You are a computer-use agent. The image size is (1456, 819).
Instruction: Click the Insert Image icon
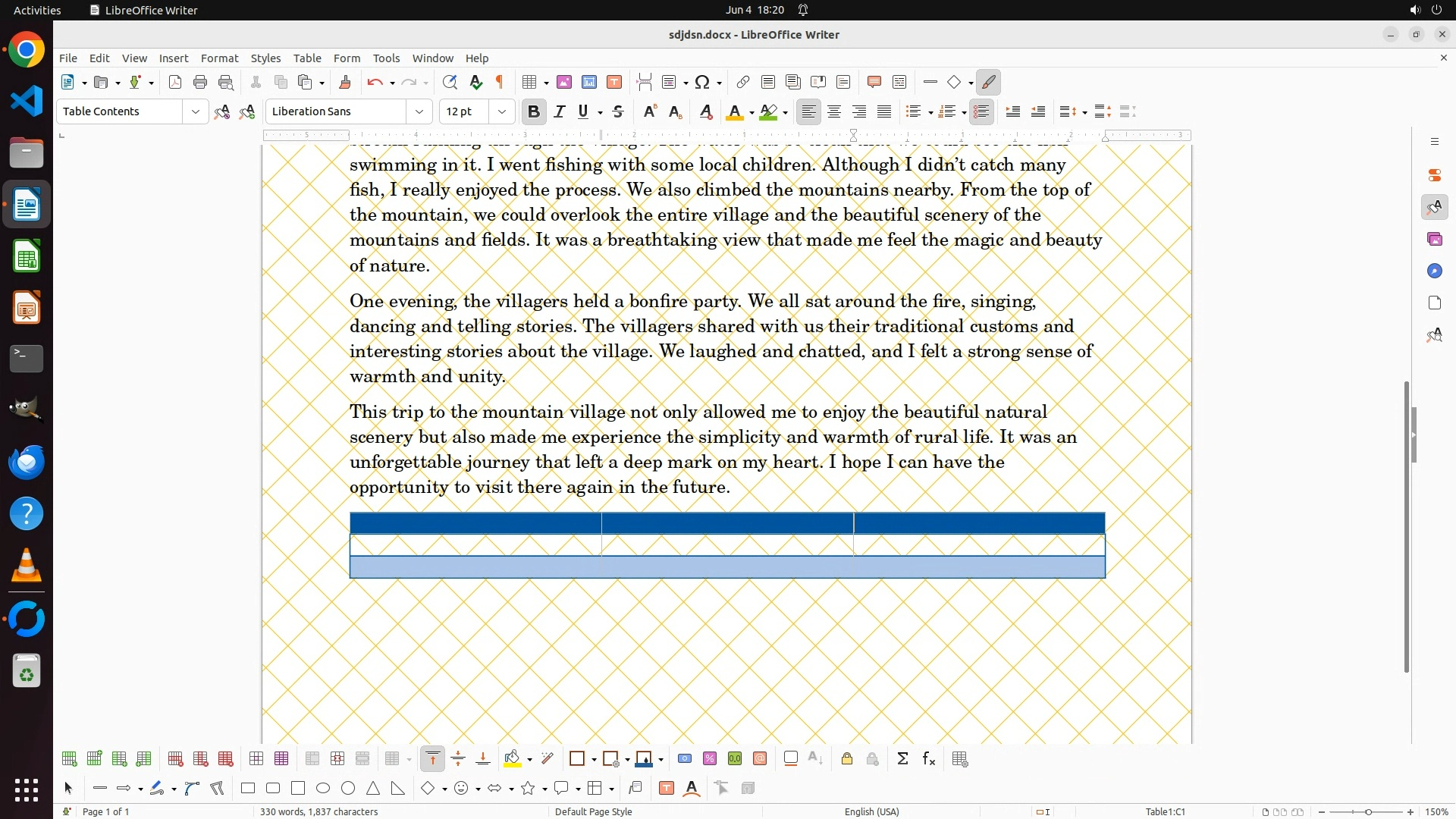point(564,83)
